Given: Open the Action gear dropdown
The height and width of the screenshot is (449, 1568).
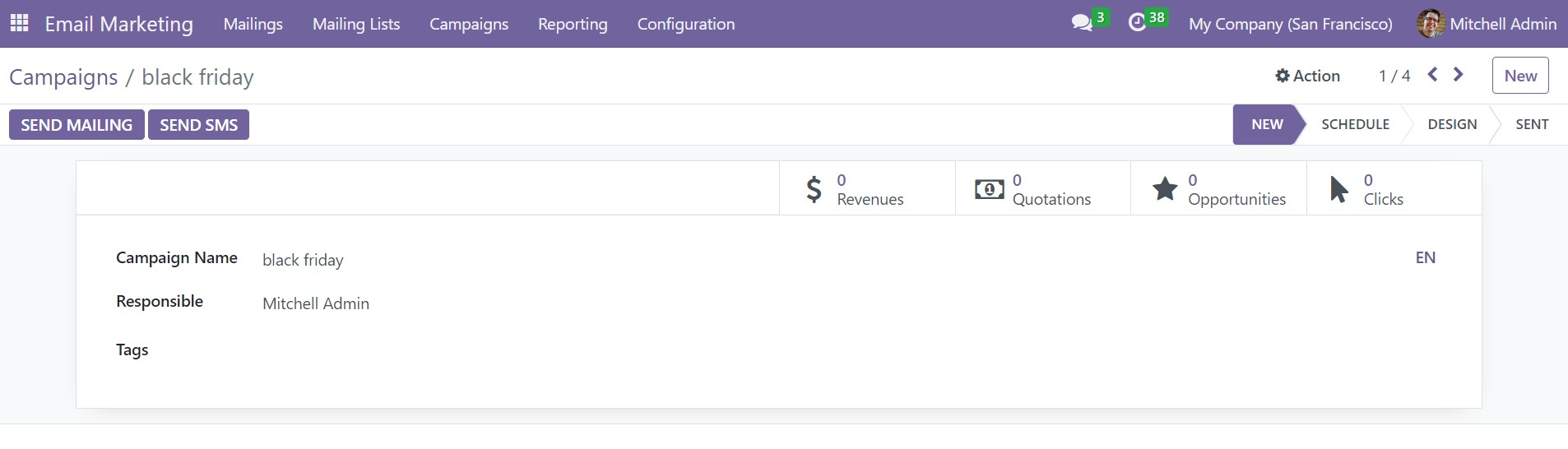Looking at the screenshot, I should pyautogui.click(x=1307, y=76).
